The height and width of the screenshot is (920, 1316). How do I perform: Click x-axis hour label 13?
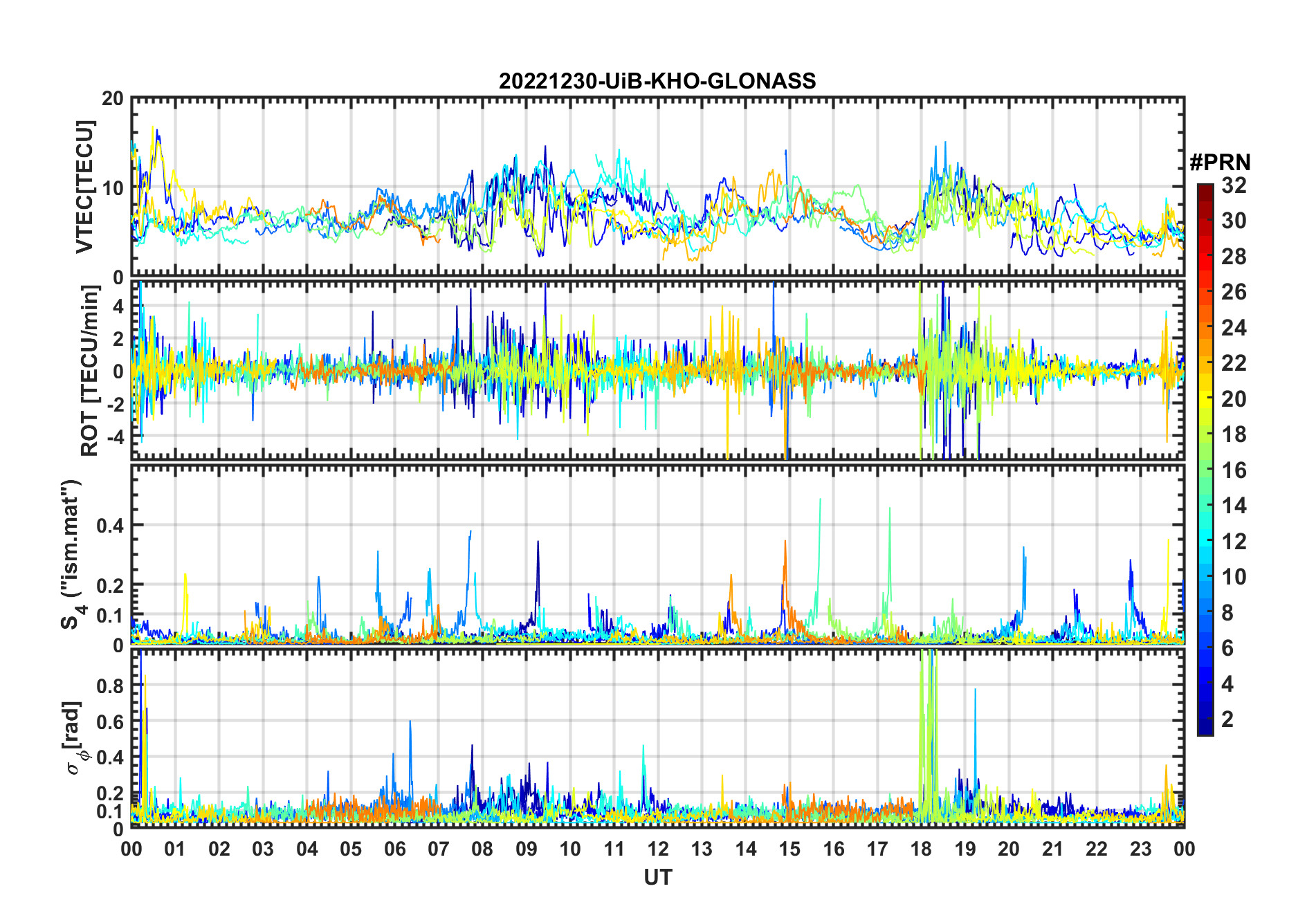coord(702,849)
